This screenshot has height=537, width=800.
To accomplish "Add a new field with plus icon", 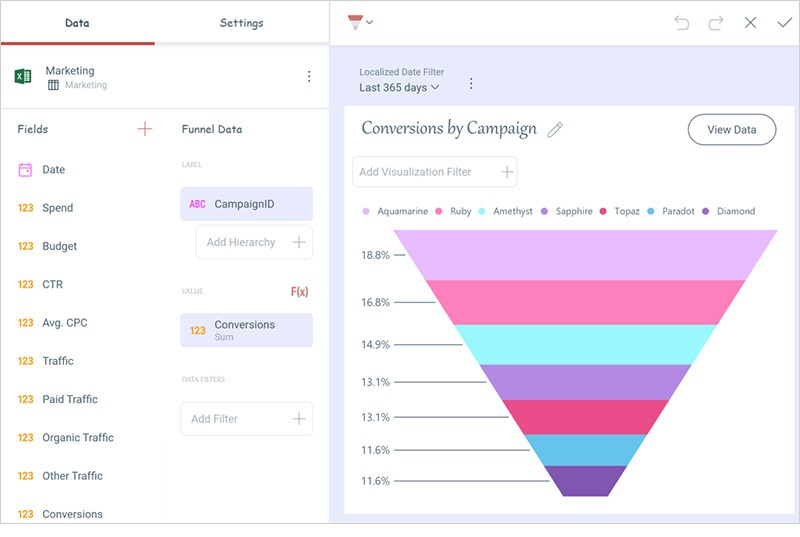I will pyautogui.click(x=145, y=129).
